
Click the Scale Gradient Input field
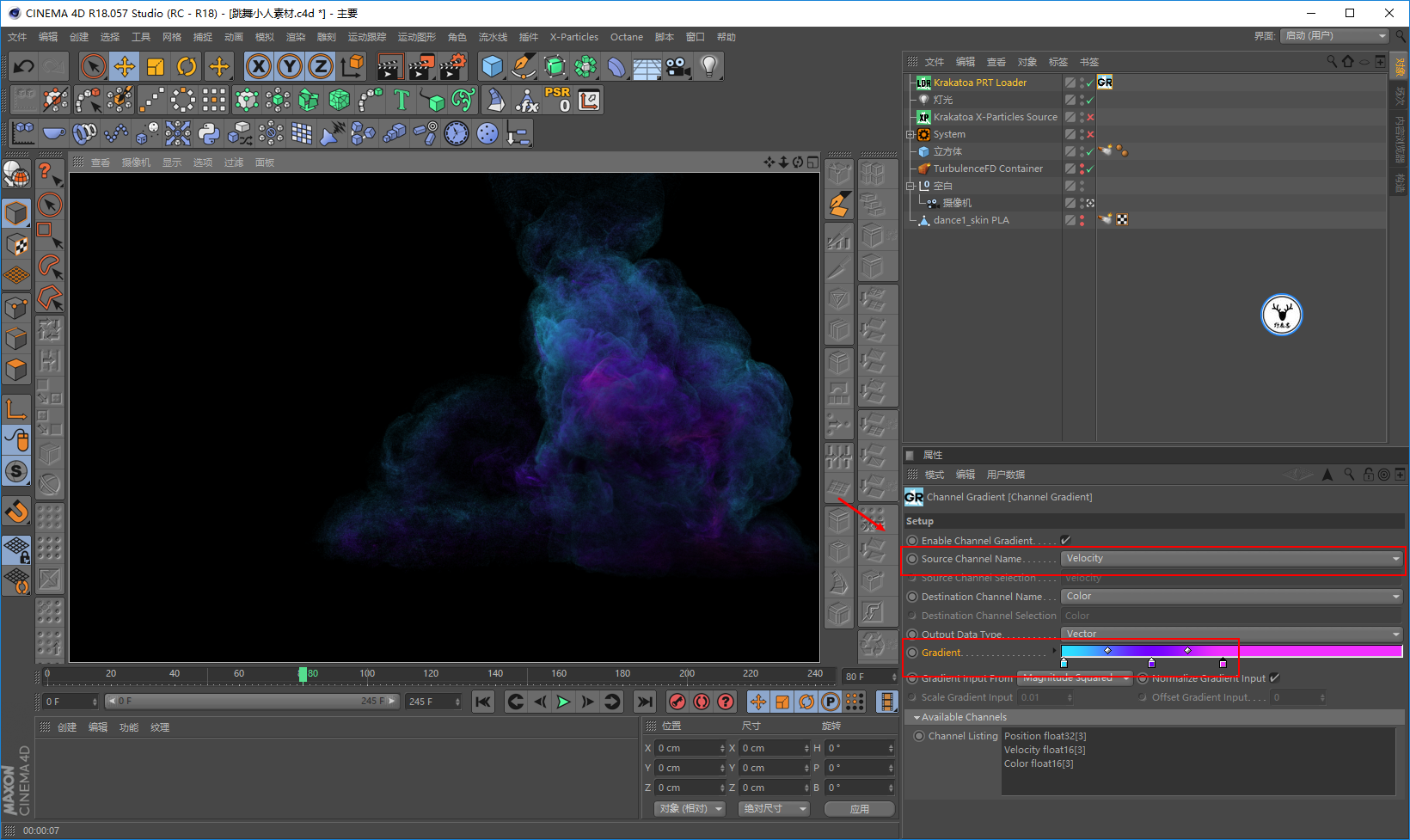(1045, 697)
